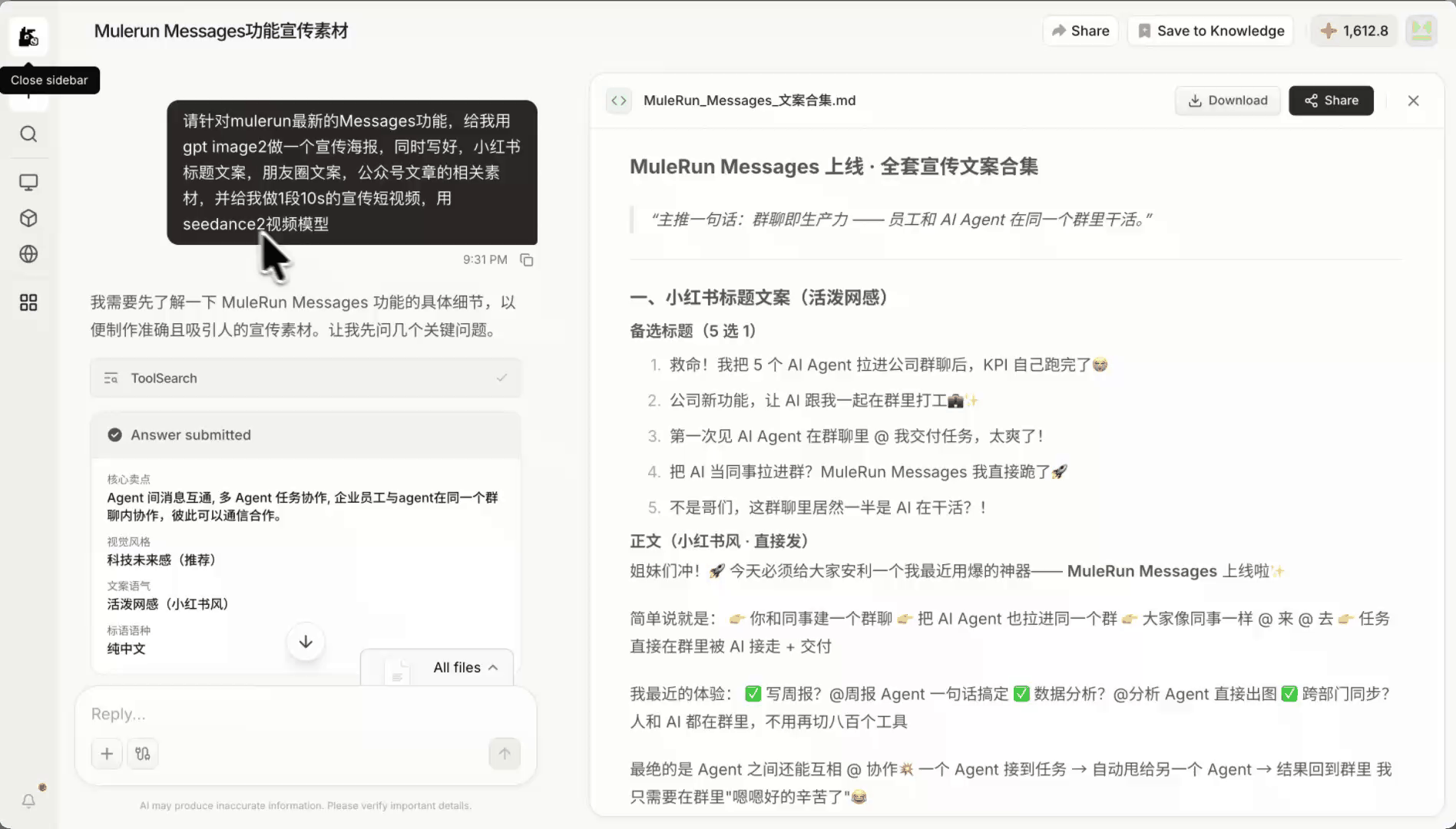Click list item 1 about 5 个 AI Agent
Image resolution: width=1456 pixels, height=829 pixels.
[888, 365]
